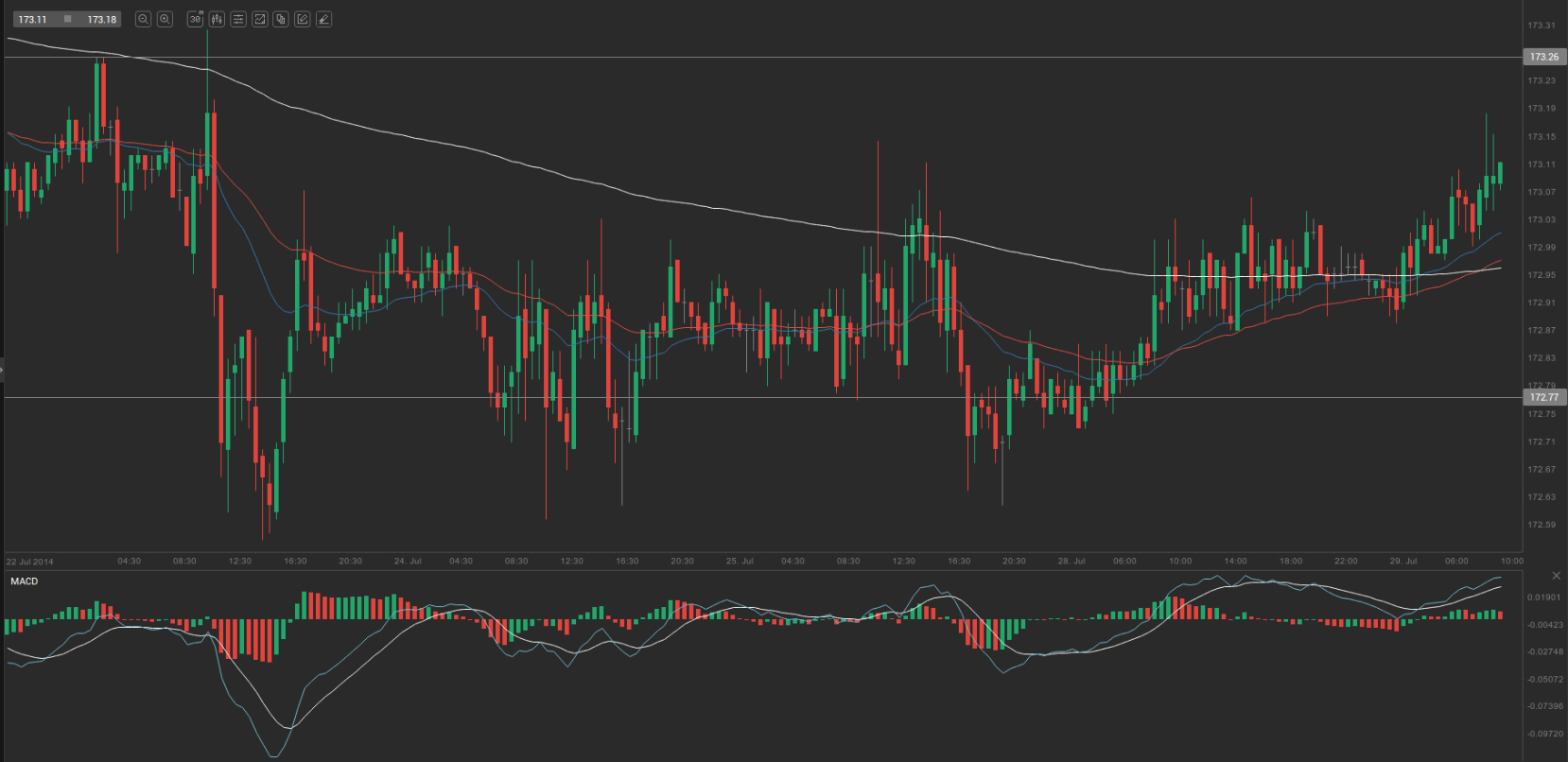
Task: Select the edit note pencil-in-square icon
Action: [303, 19]
